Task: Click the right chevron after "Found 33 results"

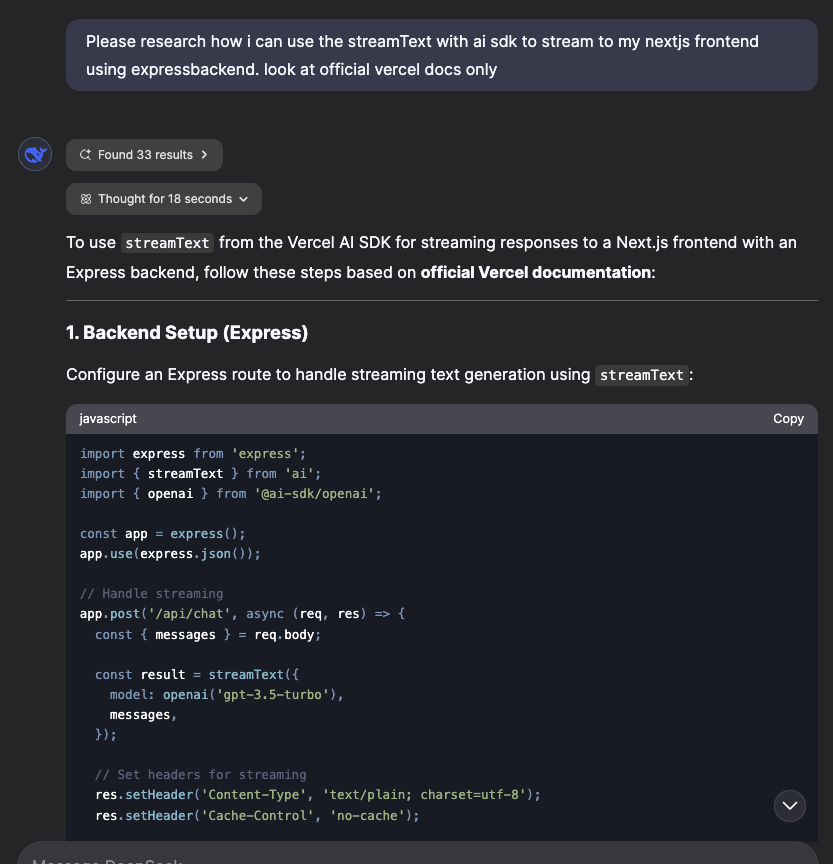Action: [x=203, y=154]
